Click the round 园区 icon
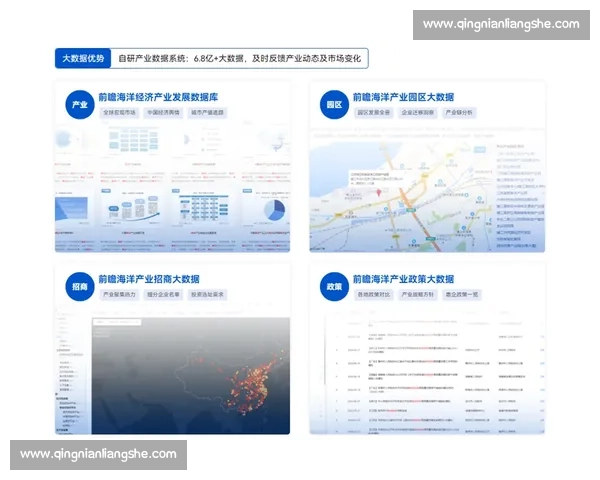600x480 pixels. point(334,104)
